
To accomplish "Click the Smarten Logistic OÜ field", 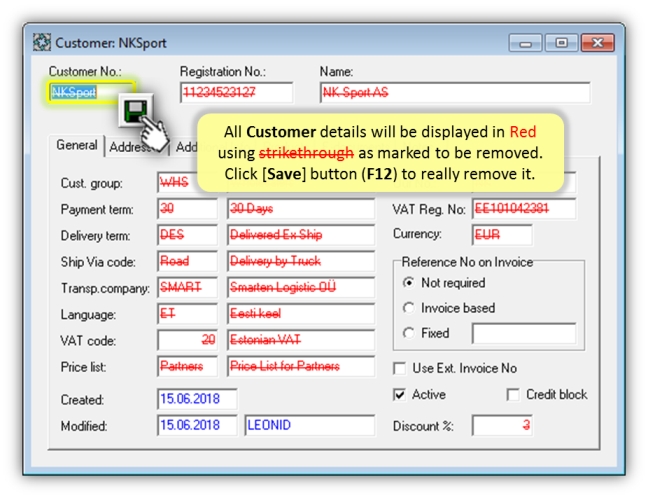I will tap(301, 288).
